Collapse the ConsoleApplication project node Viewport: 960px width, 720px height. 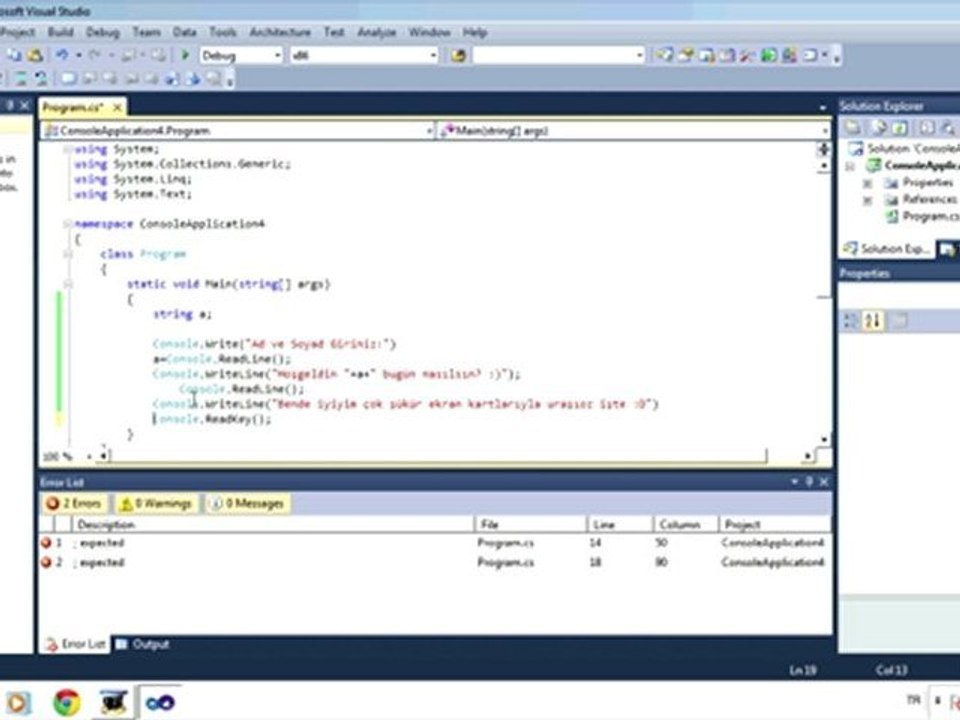(x=850, y=167)
